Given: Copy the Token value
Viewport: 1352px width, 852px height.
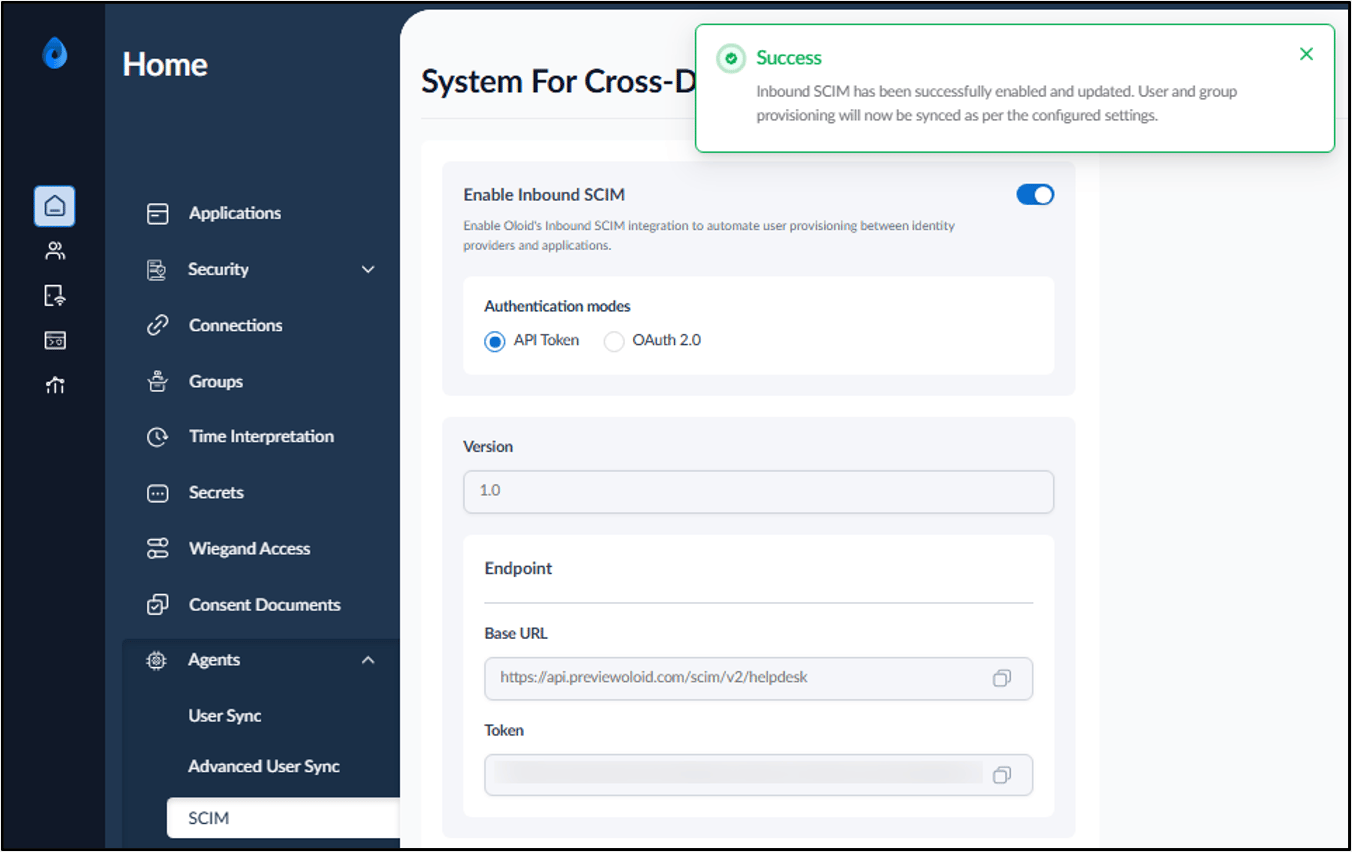Looking at the screenshot, I should click(x=1002, y=775).
